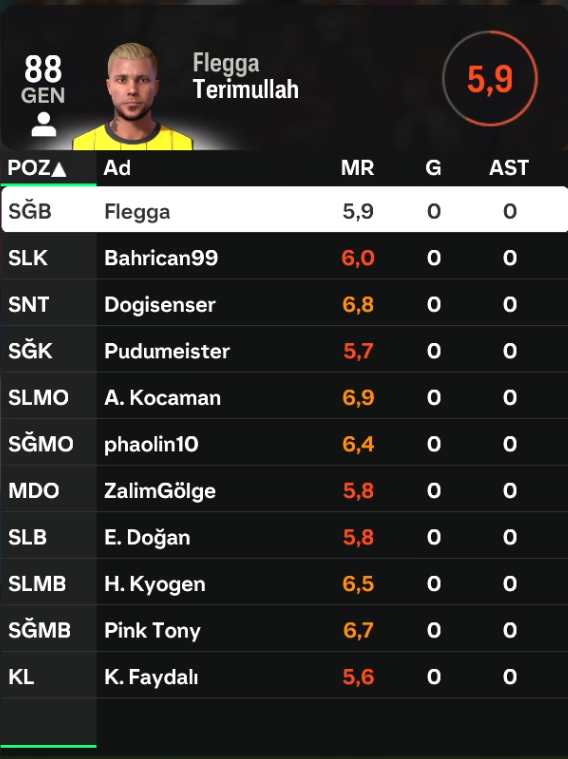Click the Ad name column header
Screen dimensions: 568x759
[x=117, y=168]
